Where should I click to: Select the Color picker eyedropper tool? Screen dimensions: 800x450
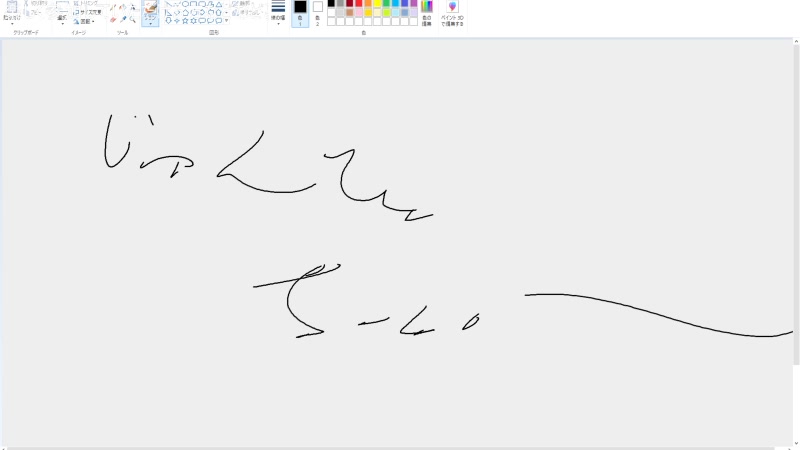click(122, 19)
